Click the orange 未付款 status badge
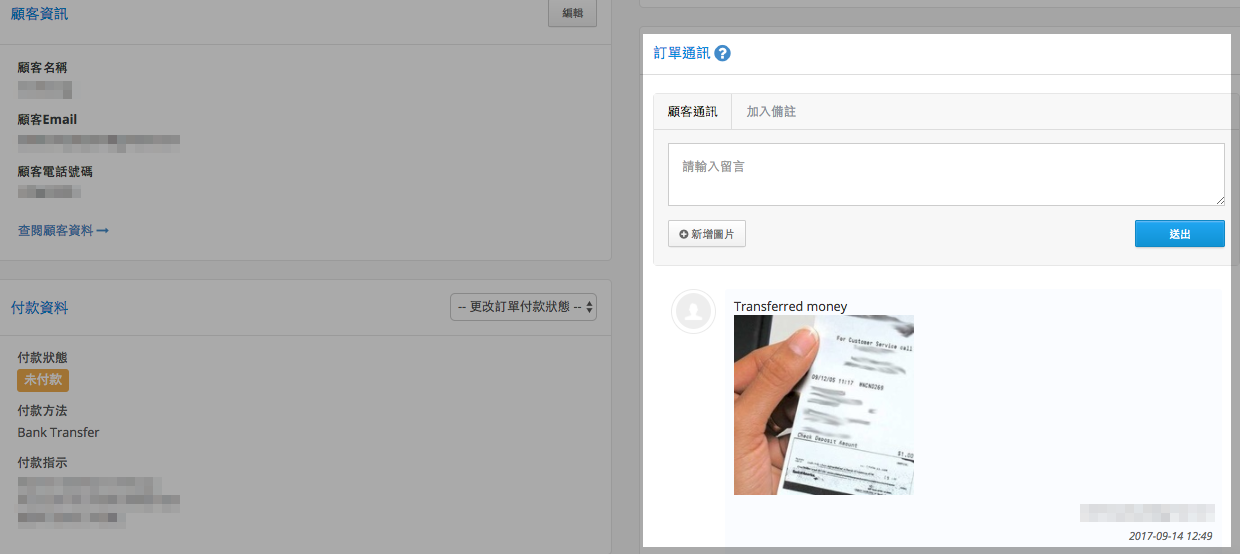This screenshot has width=1240, height=554. (43, 380)
